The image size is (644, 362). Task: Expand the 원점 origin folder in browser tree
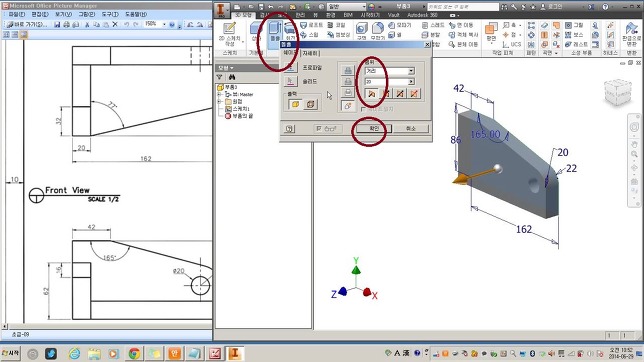click(220, 101)
